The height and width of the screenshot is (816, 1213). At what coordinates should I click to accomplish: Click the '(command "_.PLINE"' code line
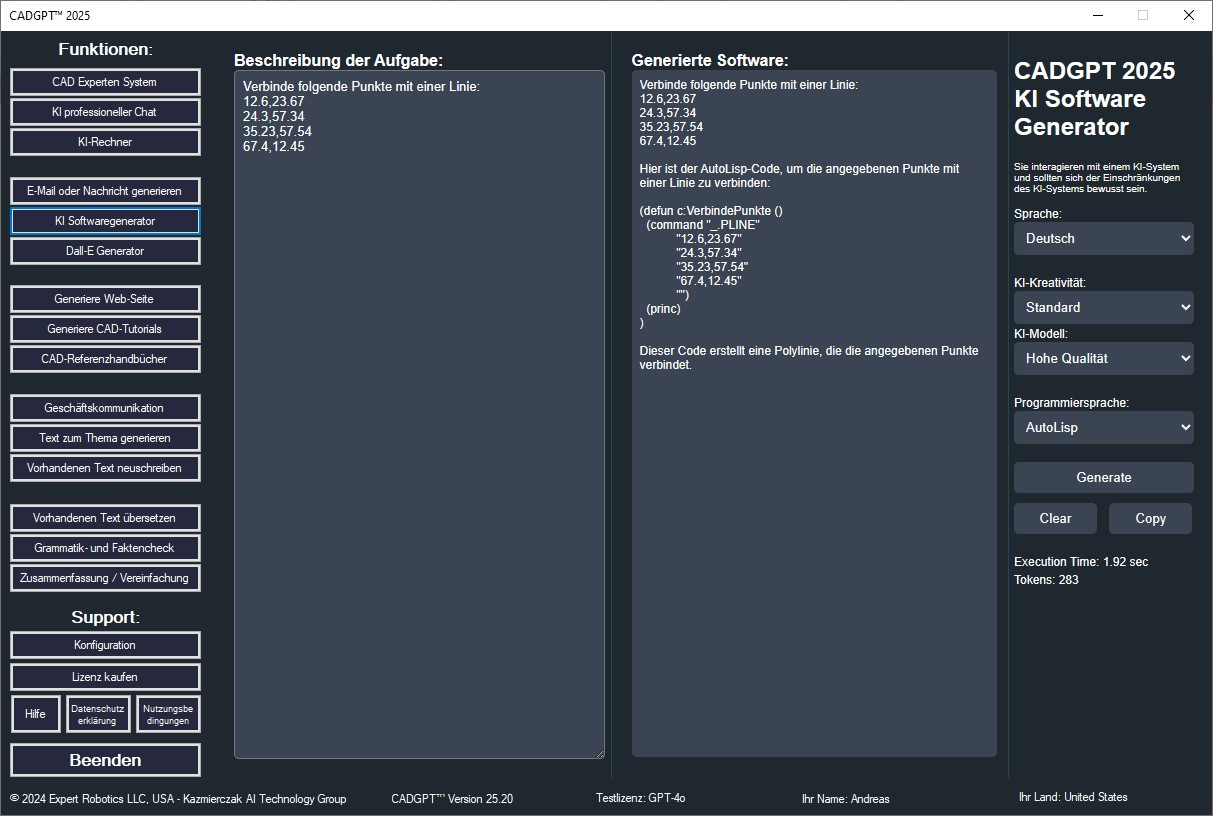702,225
